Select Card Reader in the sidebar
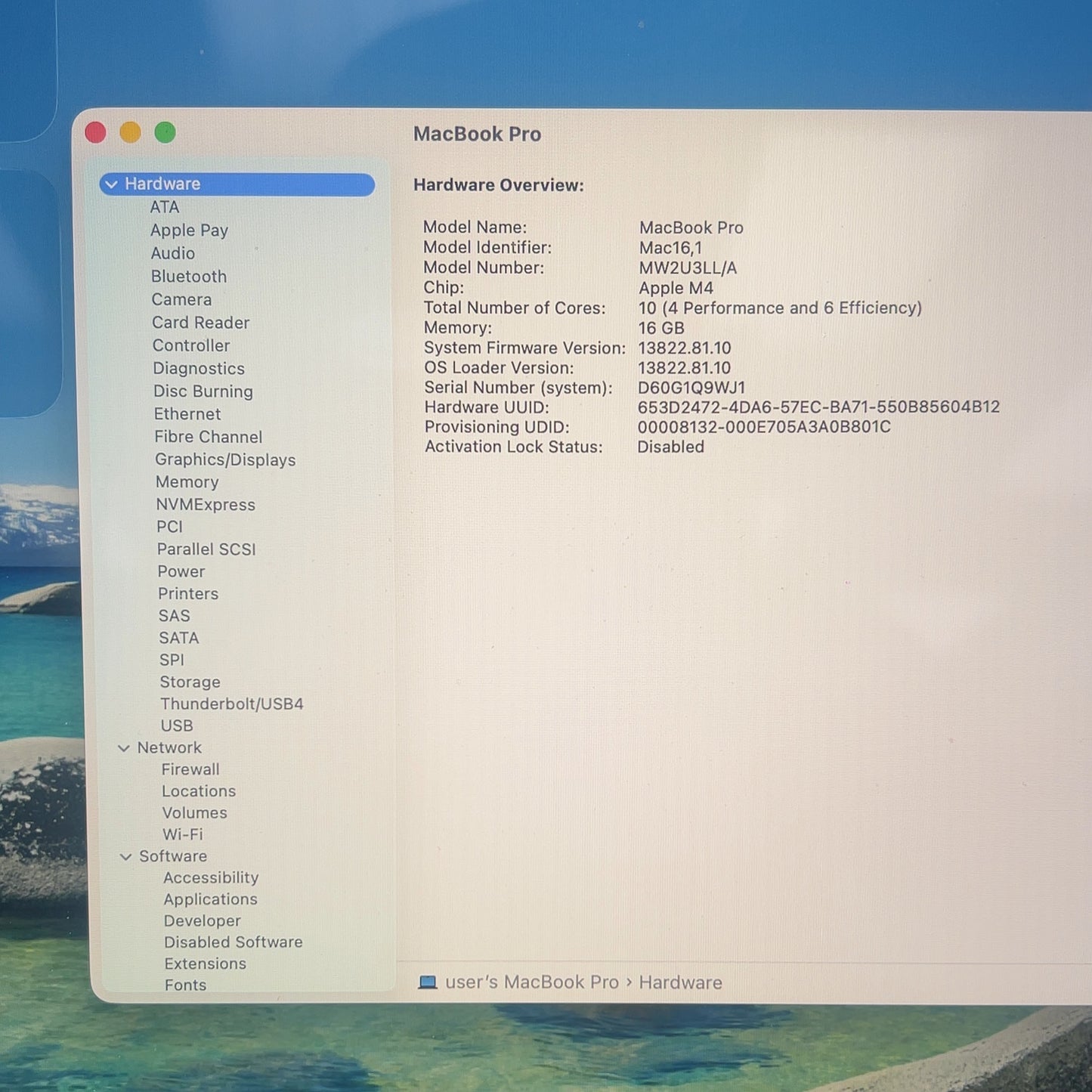 (x=200, y=323)
